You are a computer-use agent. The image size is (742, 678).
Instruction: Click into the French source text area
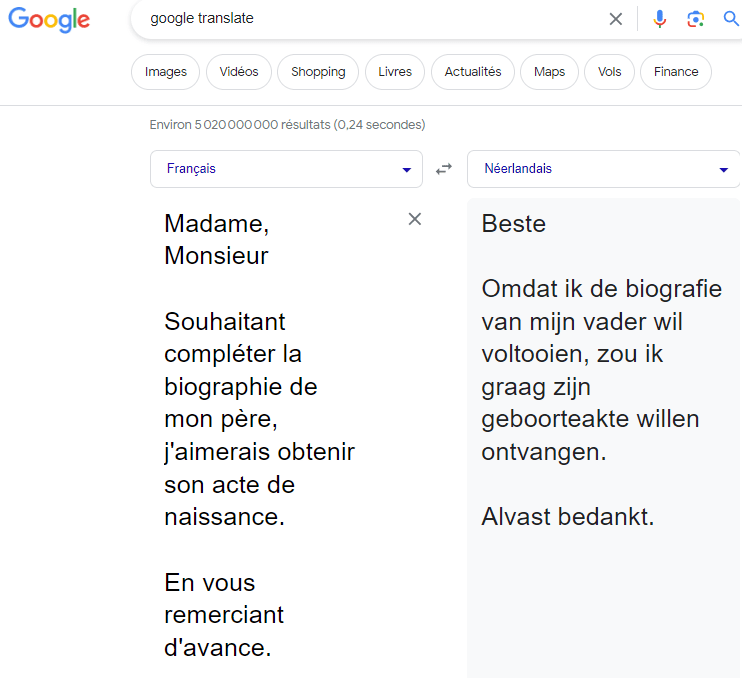260,420
